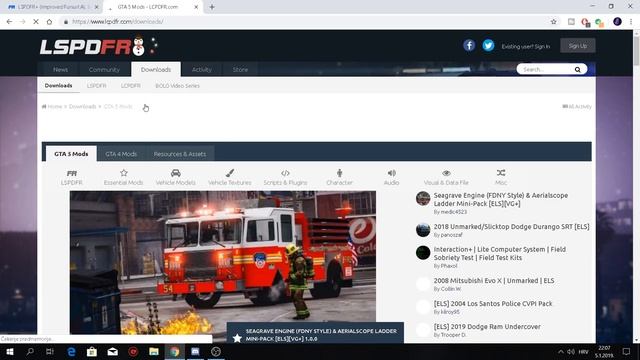Open [ELS] 2019 Dodge Ram Undercover link
640x360 pixels.
pyautogui.click(x=487, y=327)
